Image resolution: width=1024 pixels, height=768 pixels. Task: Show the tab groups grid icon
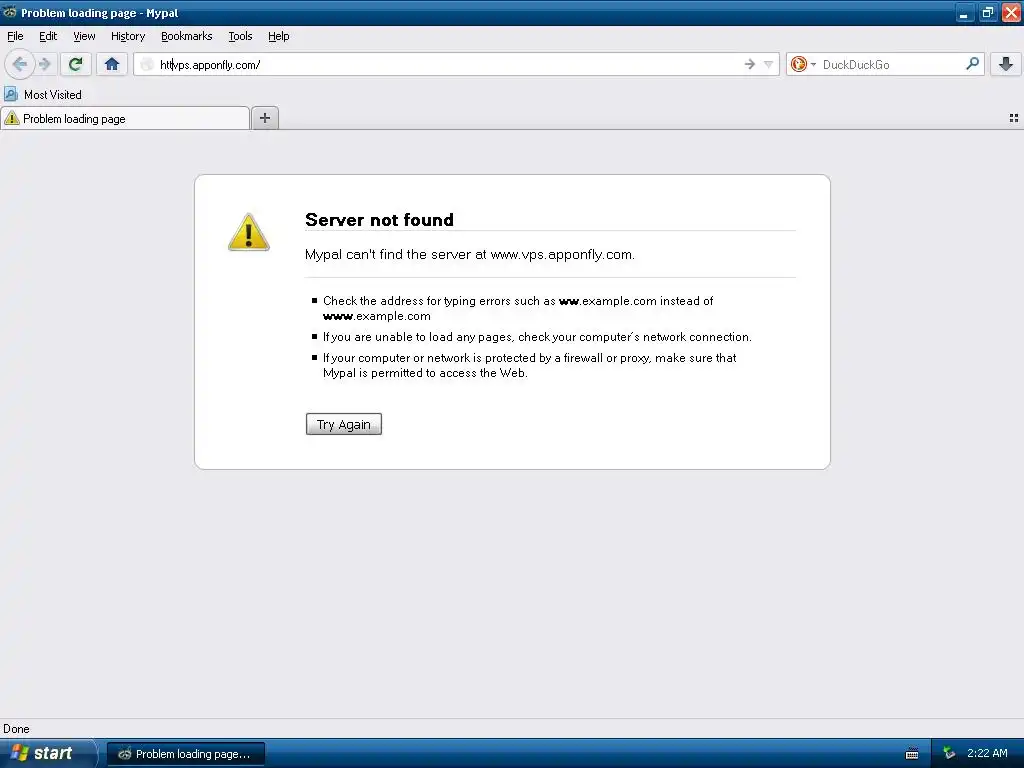point(1014,118)
